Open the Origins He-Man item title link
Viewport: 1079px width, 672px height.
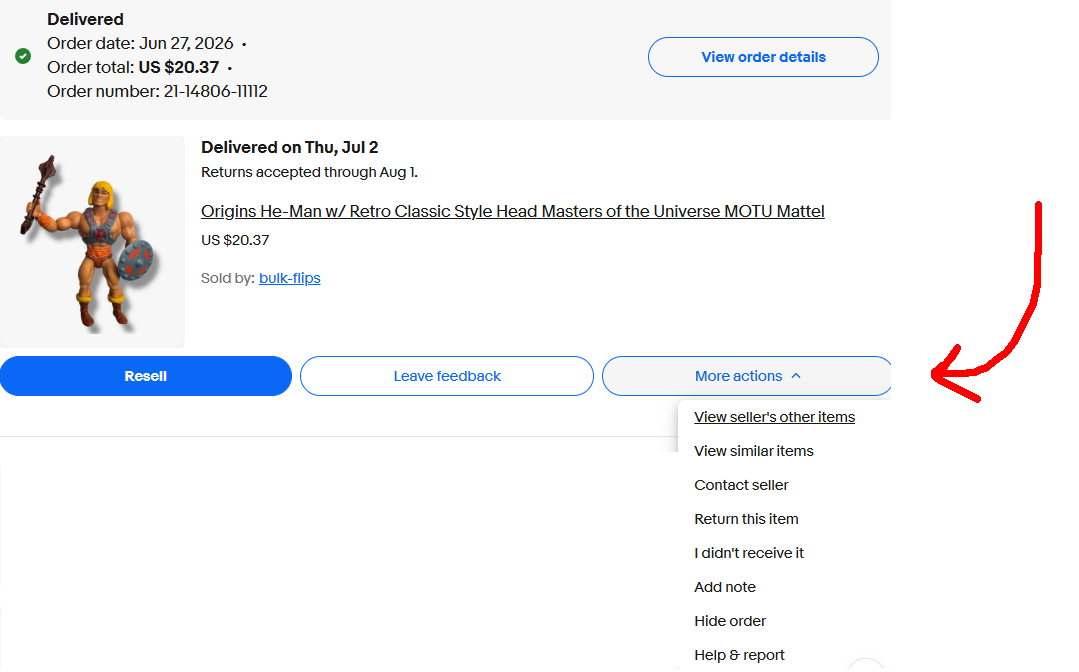click(513, 211)
